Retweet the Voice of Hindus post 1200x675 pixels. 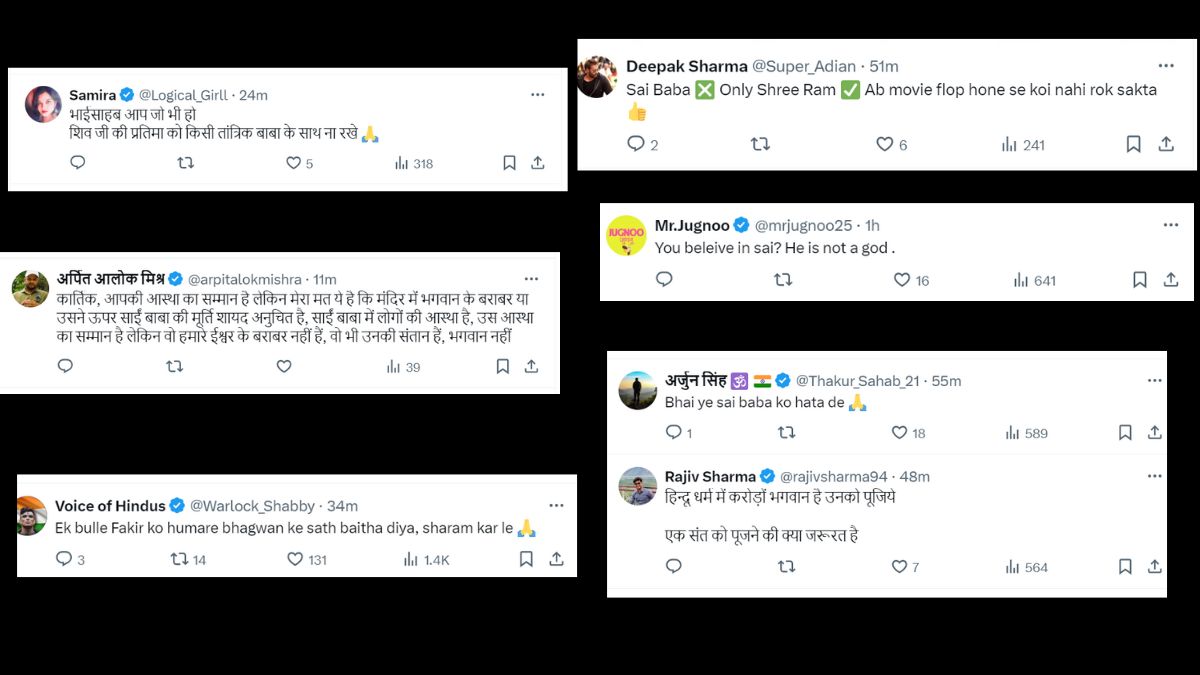click(180, 559)
